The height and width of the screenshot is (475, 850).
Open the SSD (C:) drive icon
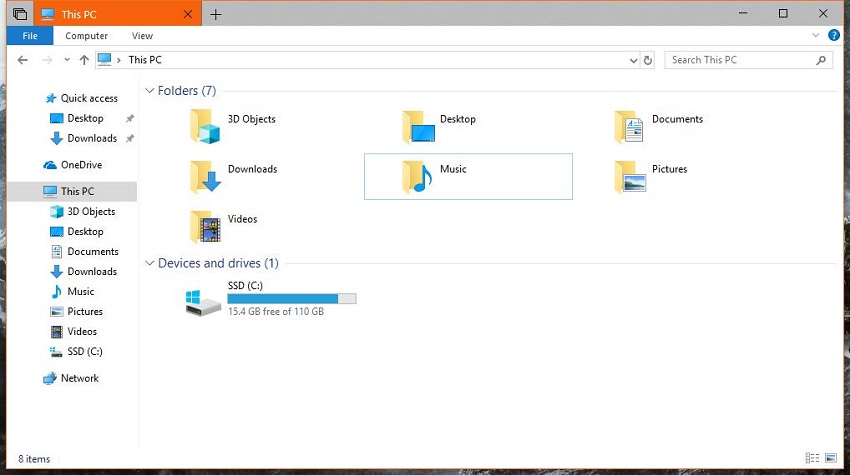(203, 301)
